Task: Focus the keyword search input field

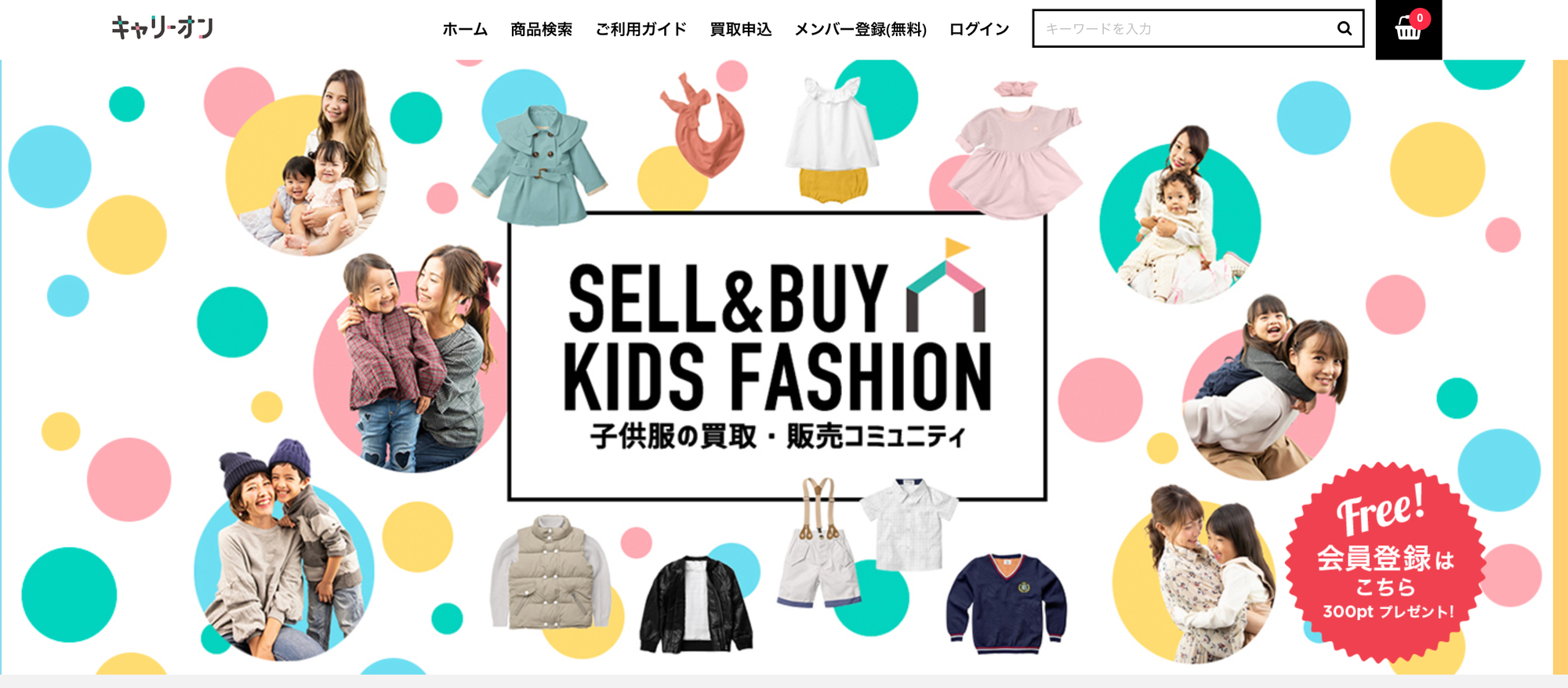Action: coord(1184,29)
